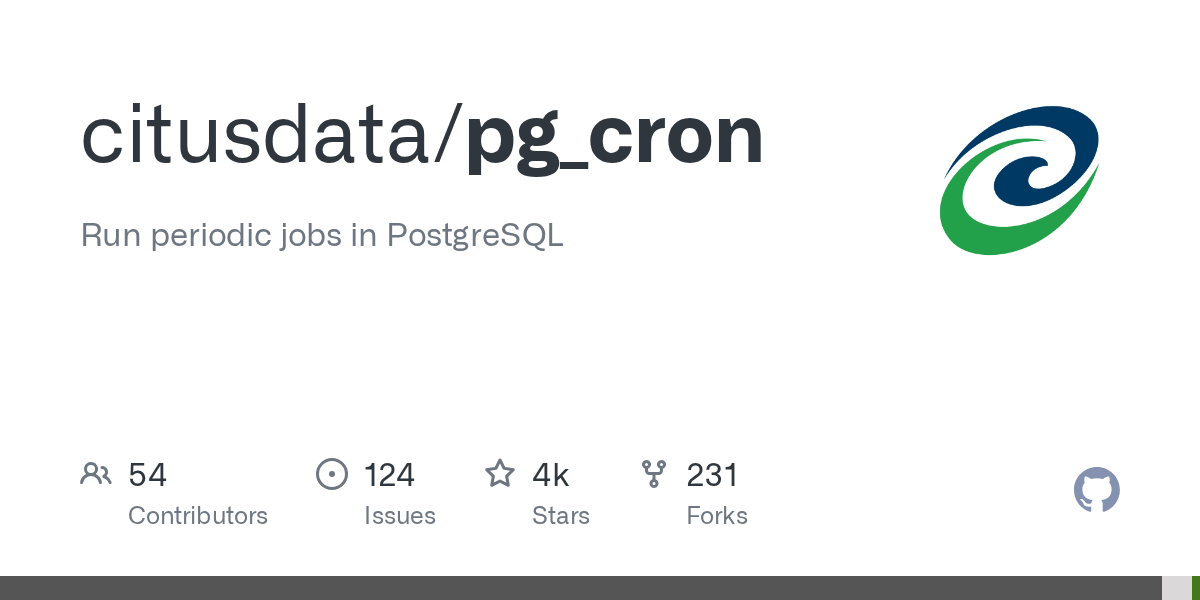Image resolution: width=1200 pixels, height=600 pixels.
Task: Click the Stars label
Action: [561, 516]
